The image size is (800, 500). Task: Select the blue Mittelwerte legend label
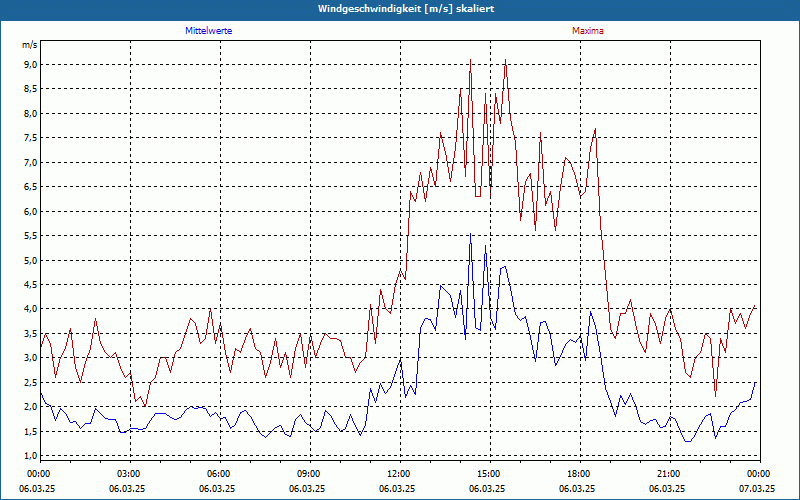click(x=209, y=31)
